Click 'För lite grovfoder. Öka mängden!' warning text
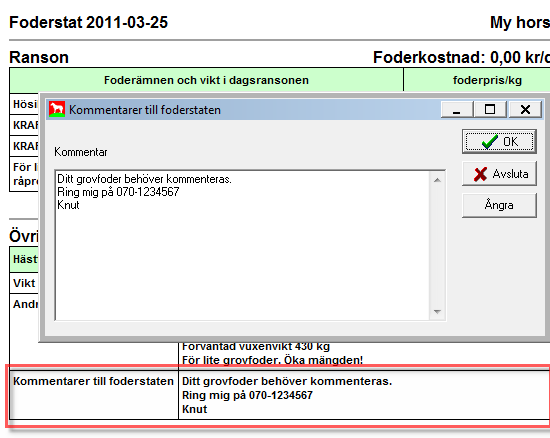The image size is (550, 438). click(273, 360)
